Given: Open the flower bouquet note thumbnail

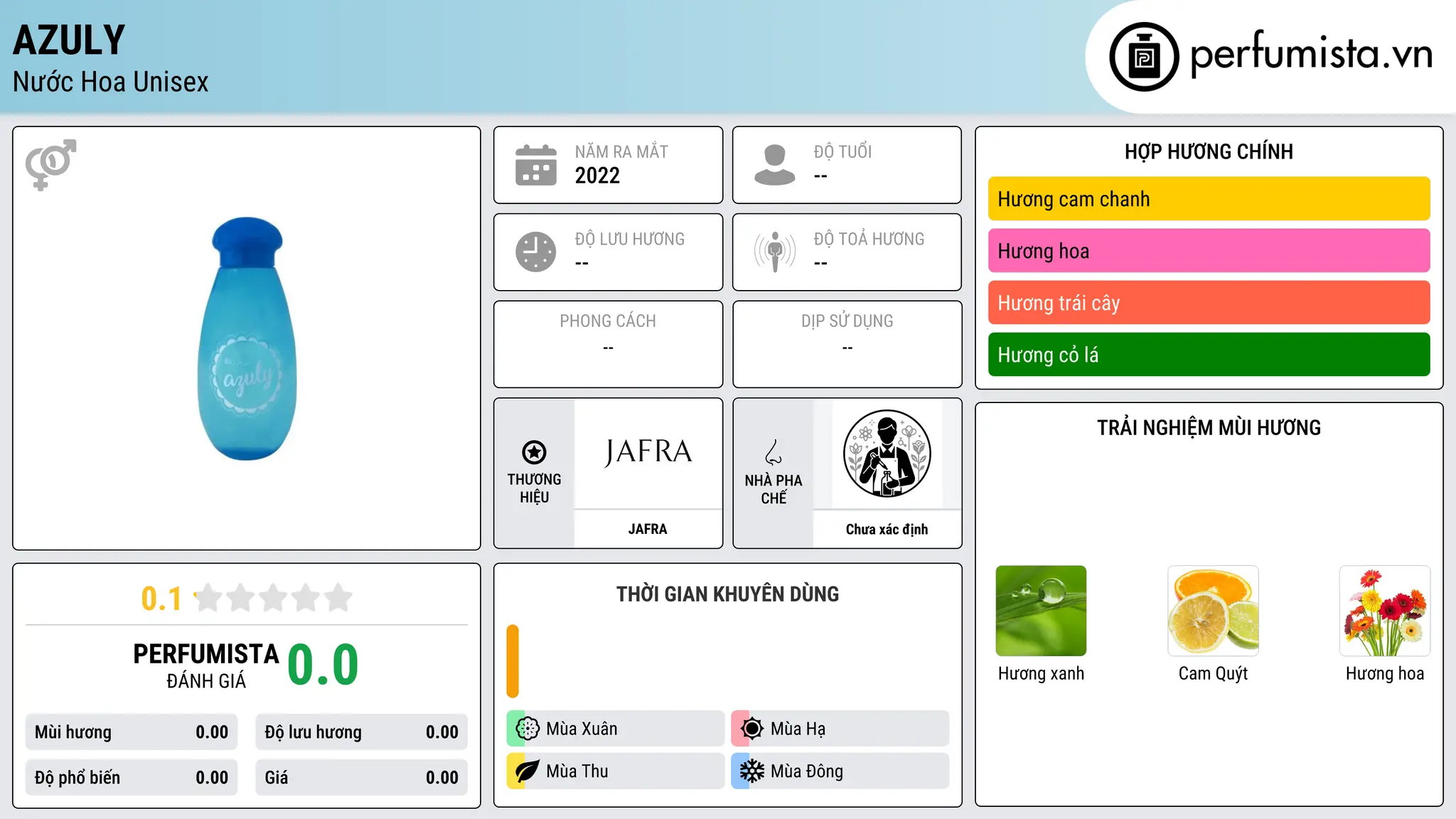Looking at the screenshot, I should click(x=1385, y=611).
